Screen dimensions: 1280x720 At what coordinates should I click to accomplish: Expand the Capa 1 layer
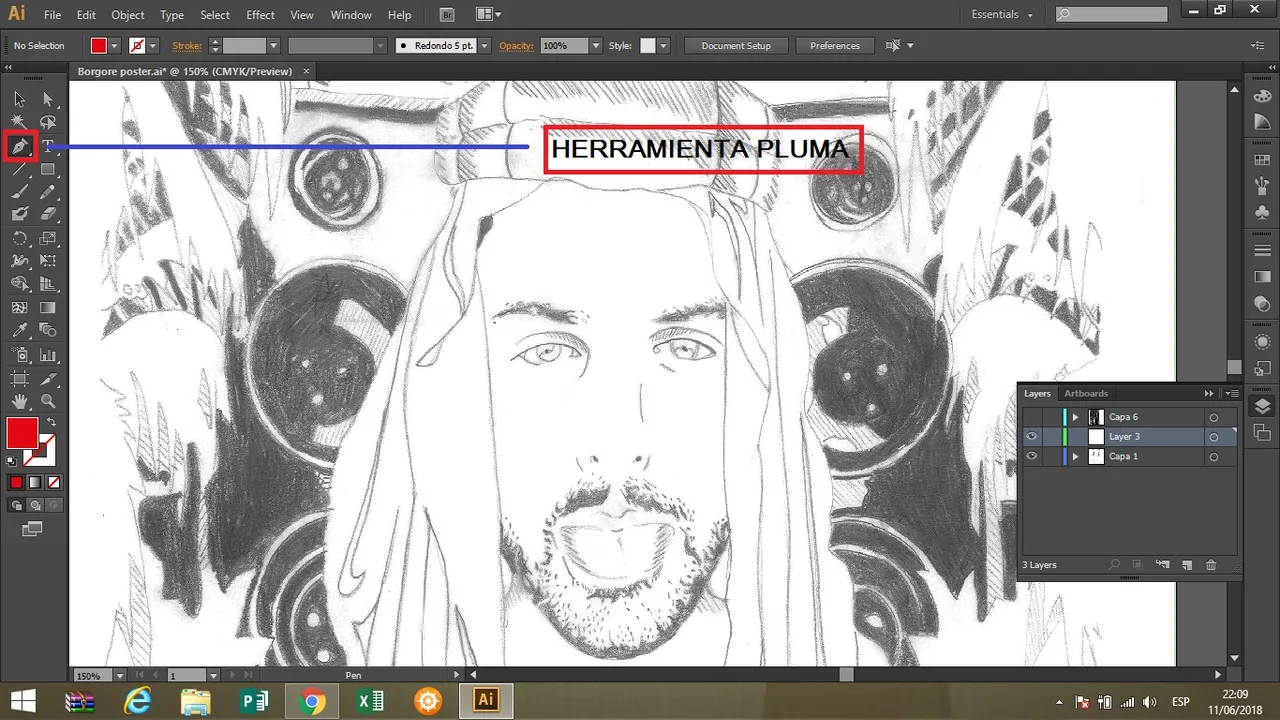(x=1076, y=457)
